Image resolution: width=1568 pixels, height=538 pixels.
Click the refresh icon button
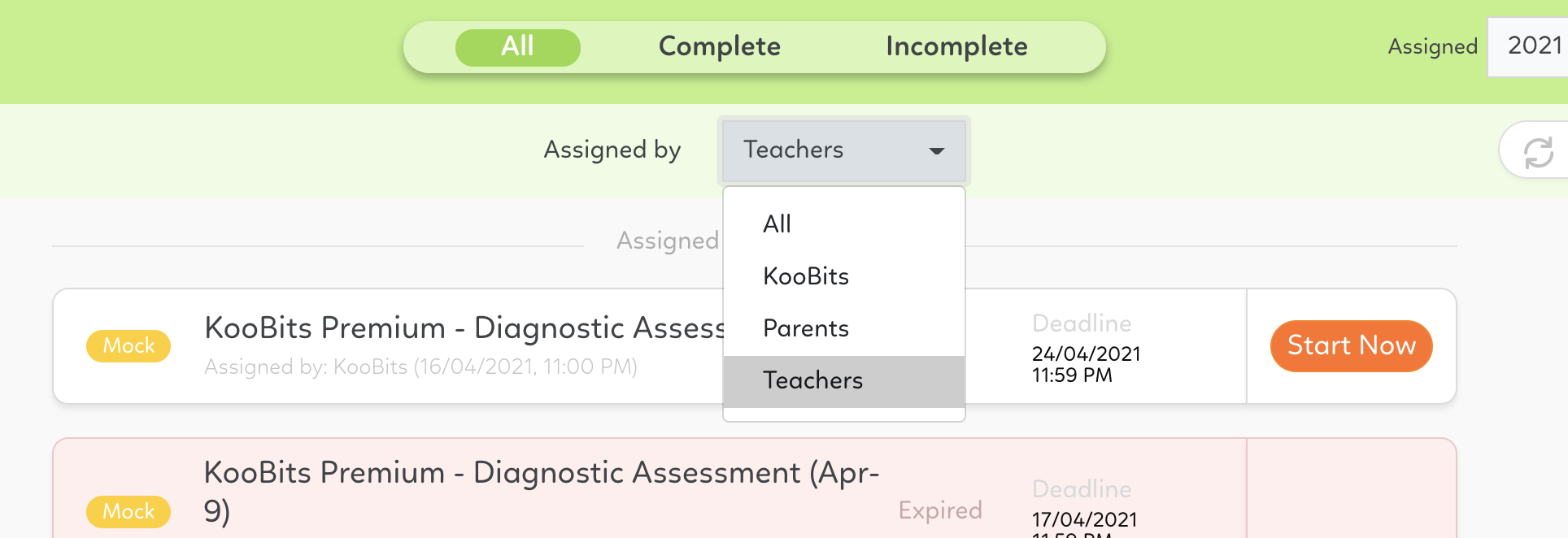pos(1536,151)
